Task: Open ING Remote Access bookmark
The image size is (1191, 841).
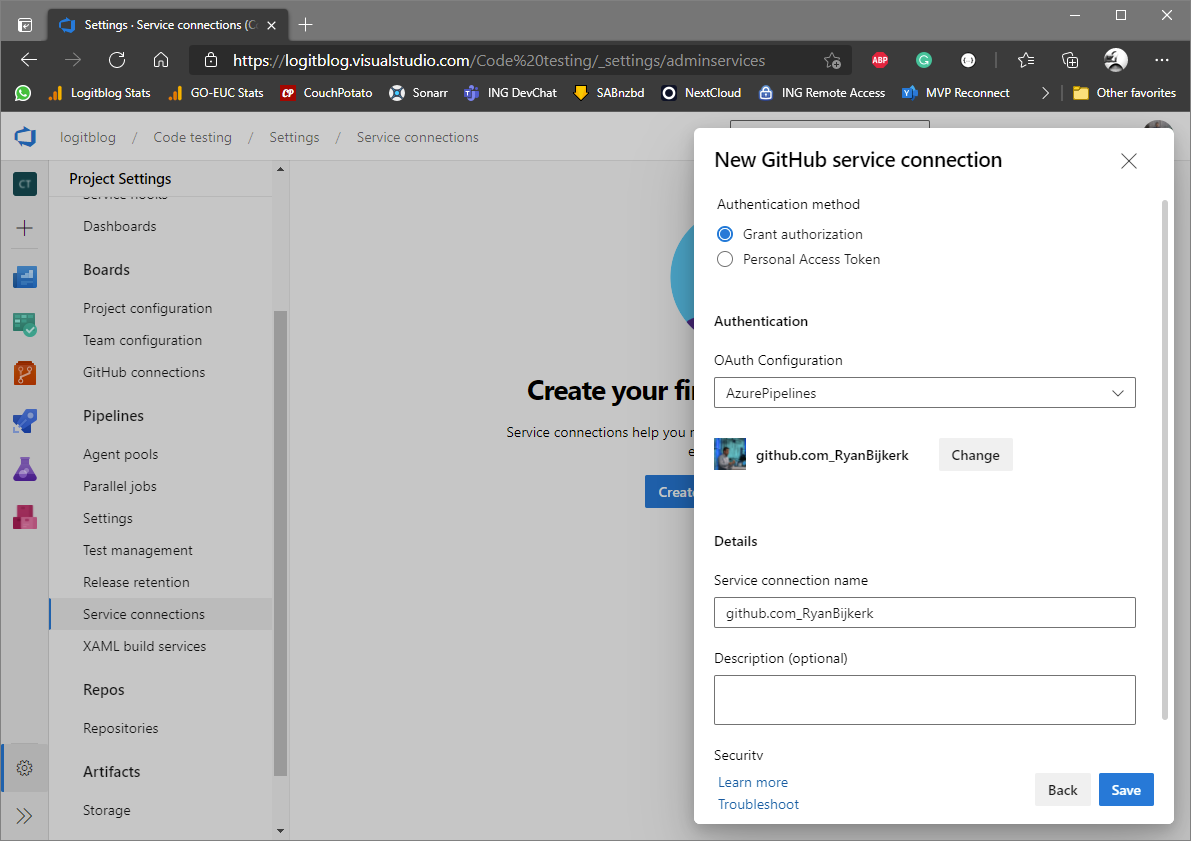Action: click(x=821, y=93)
